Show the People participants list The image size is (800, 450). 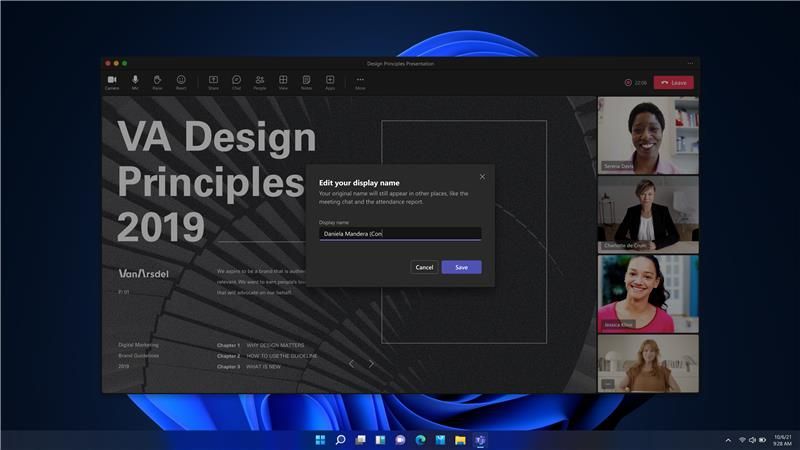pos(260,82)
